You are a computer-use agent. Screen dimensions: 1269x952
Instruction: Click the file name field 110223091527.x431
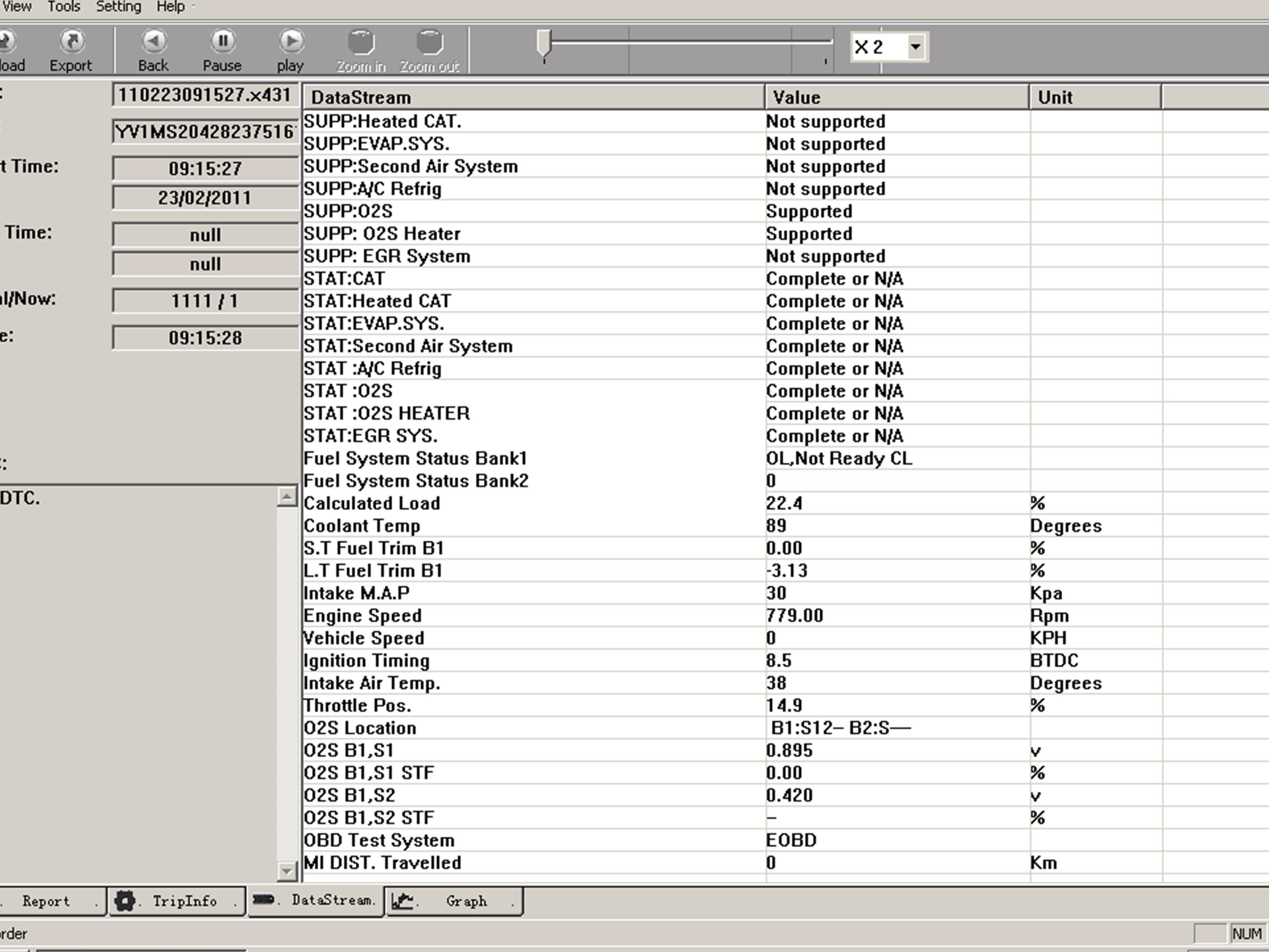click(x=205, y=95)
